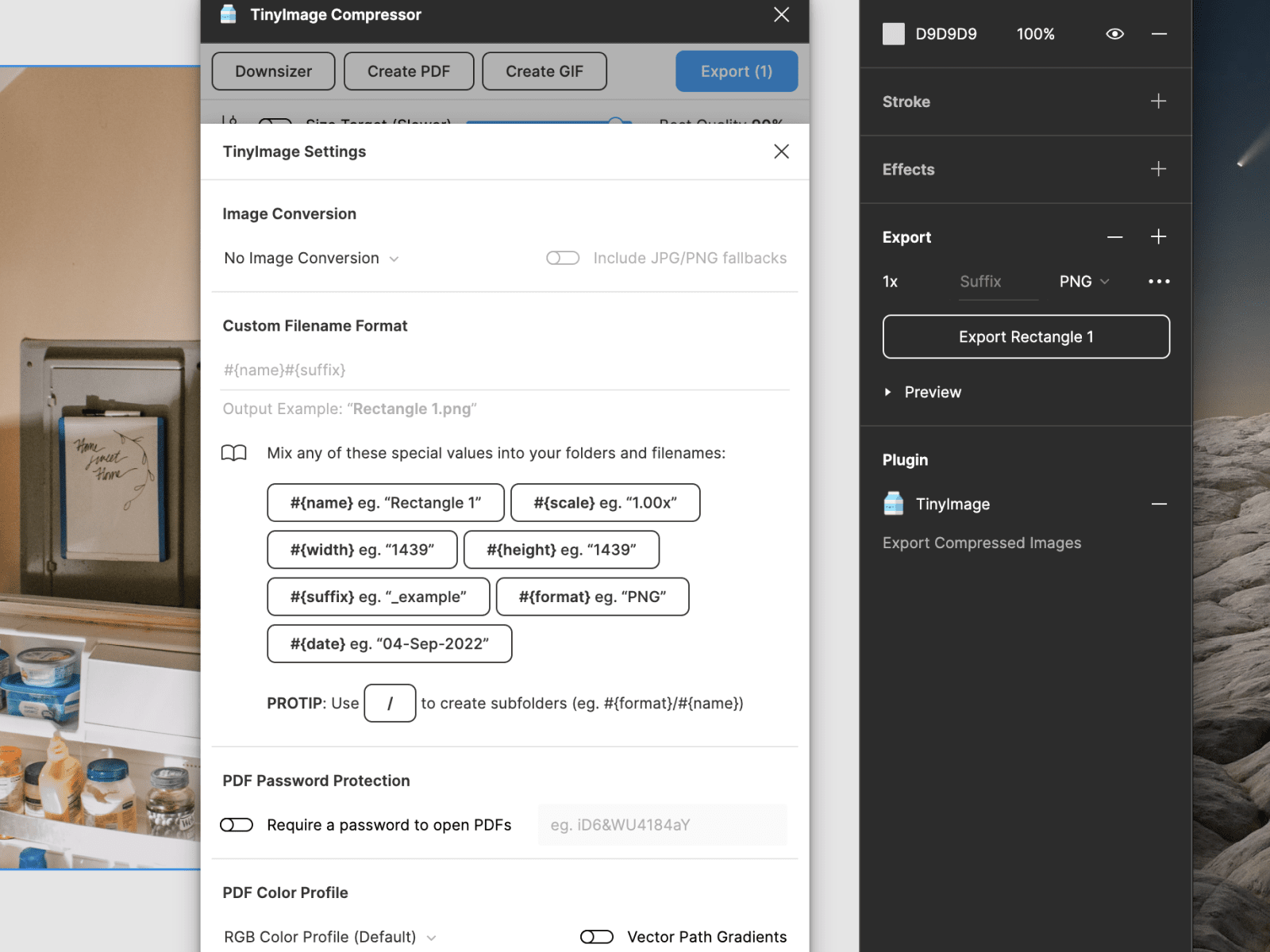This screenshot has height=952, width=1270.
Task: Open export options via the ellipsis icon
Action: click(x=1159, y=281)
